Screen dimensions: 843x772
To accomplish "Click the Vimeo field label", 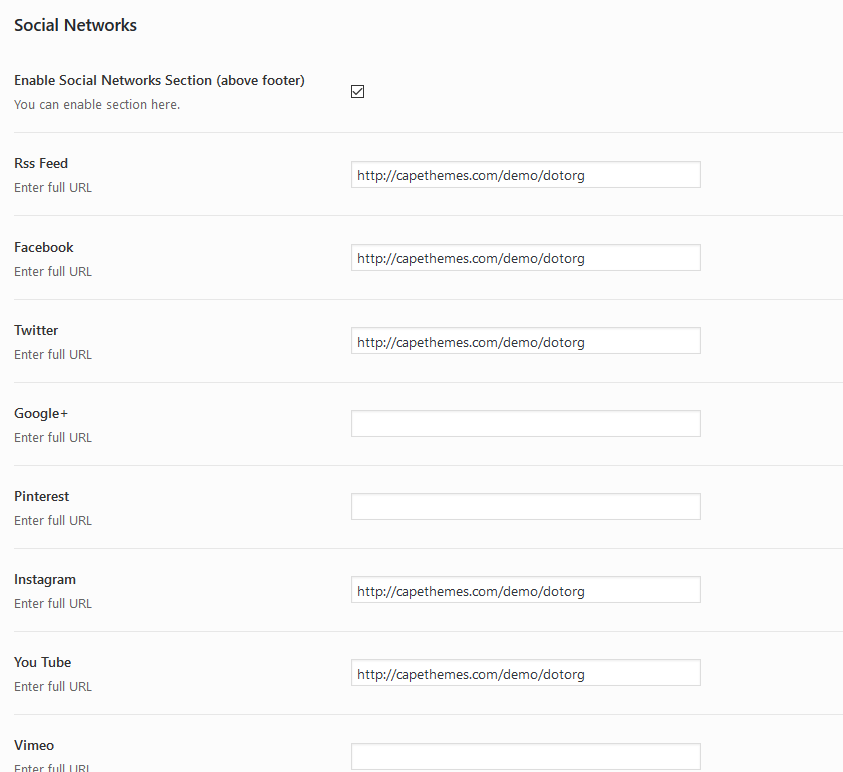I will 34,745.
